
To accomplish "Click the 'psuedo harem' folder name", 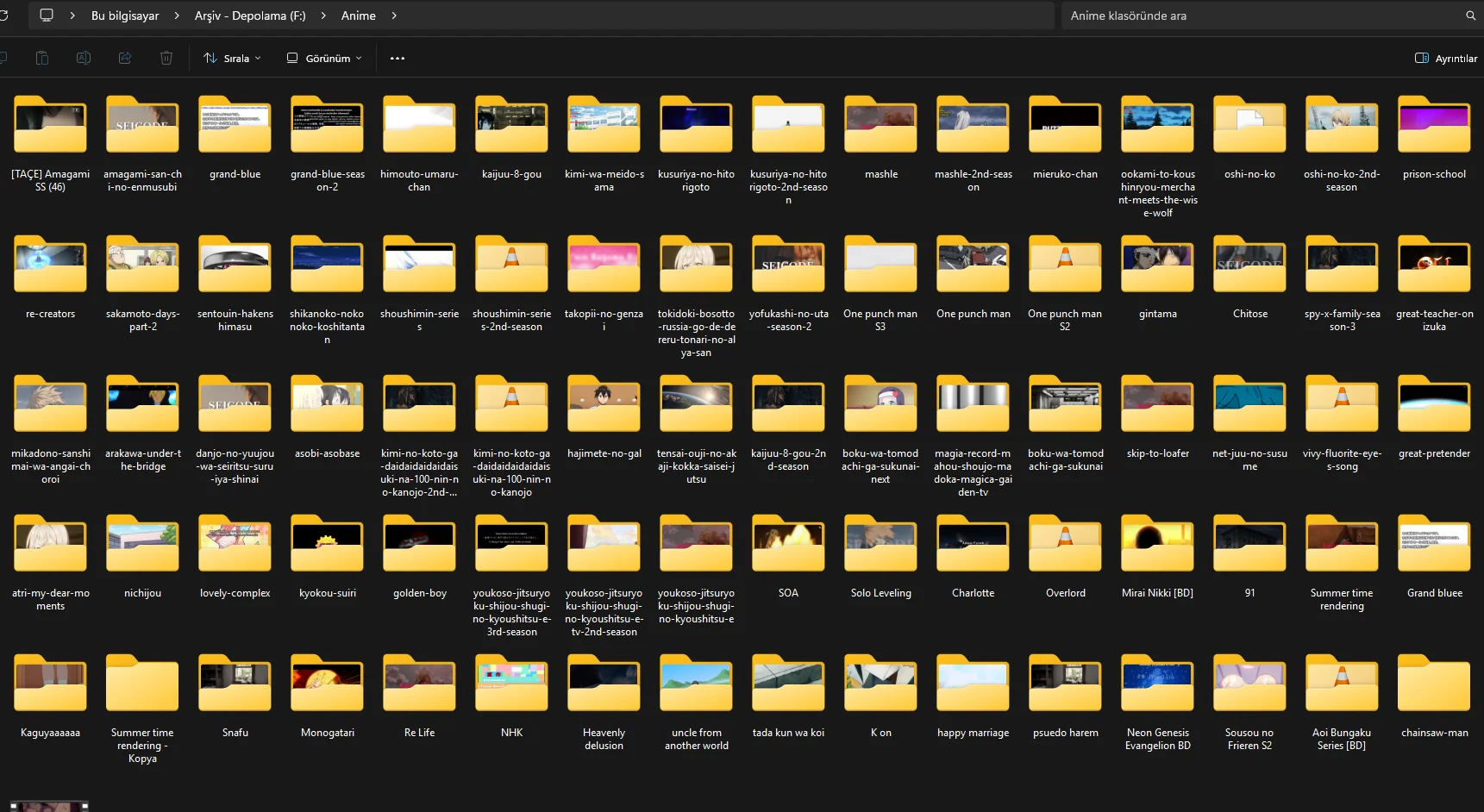I will [x=1065, y=733].
